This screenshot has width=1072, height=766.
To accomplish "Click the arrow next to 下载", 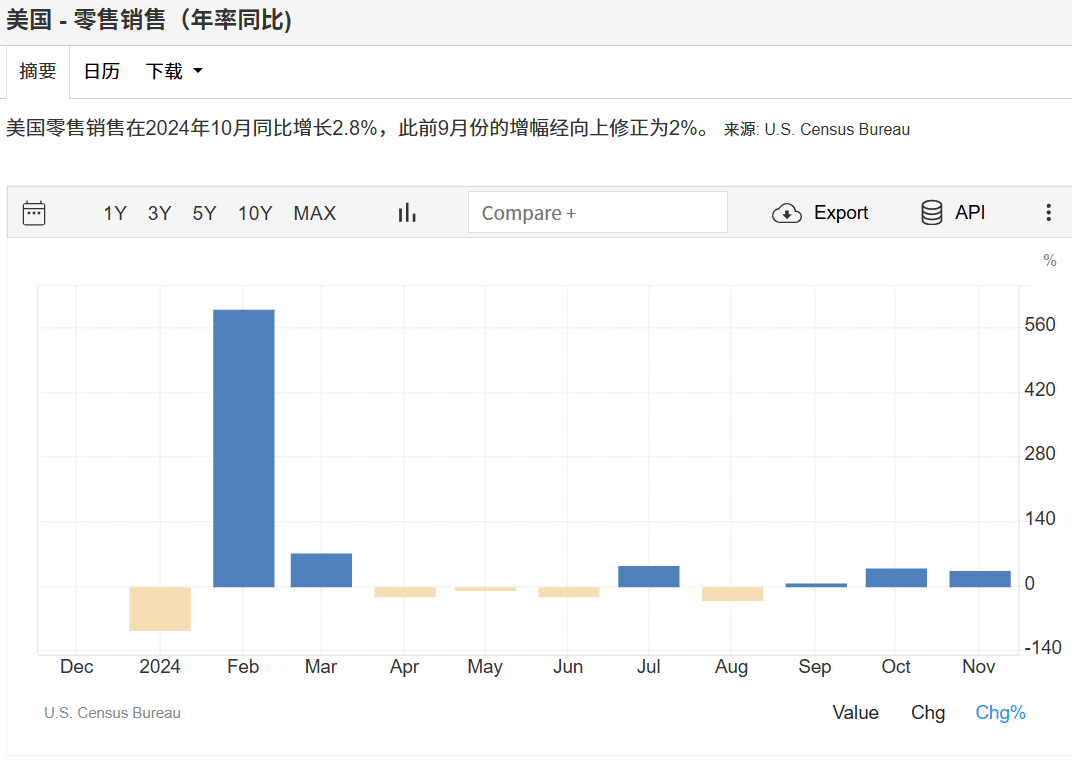I will point(197,71).
